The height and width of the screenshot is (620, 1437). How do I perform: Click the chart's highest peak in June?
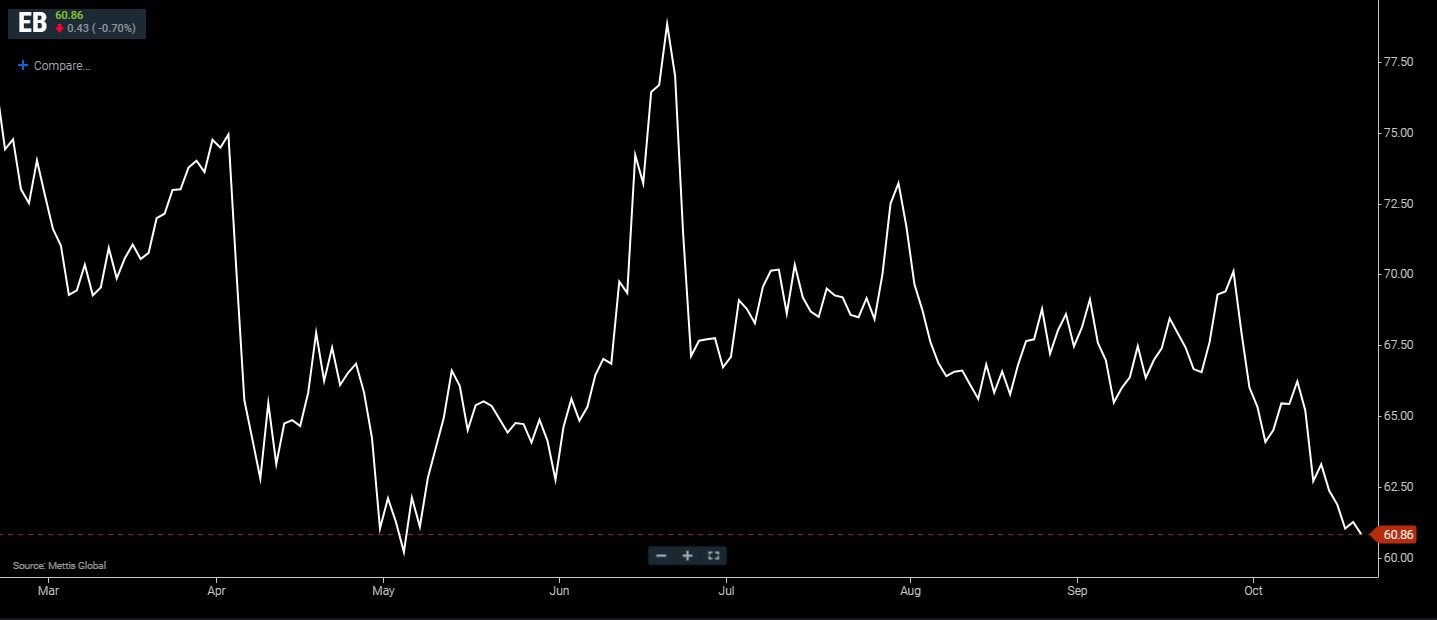(x=667, y=22)
